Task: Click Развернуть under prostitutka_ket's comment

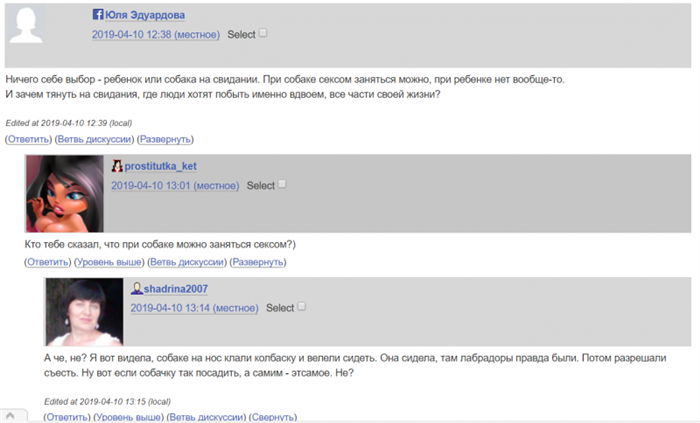Action: [258, 262]
